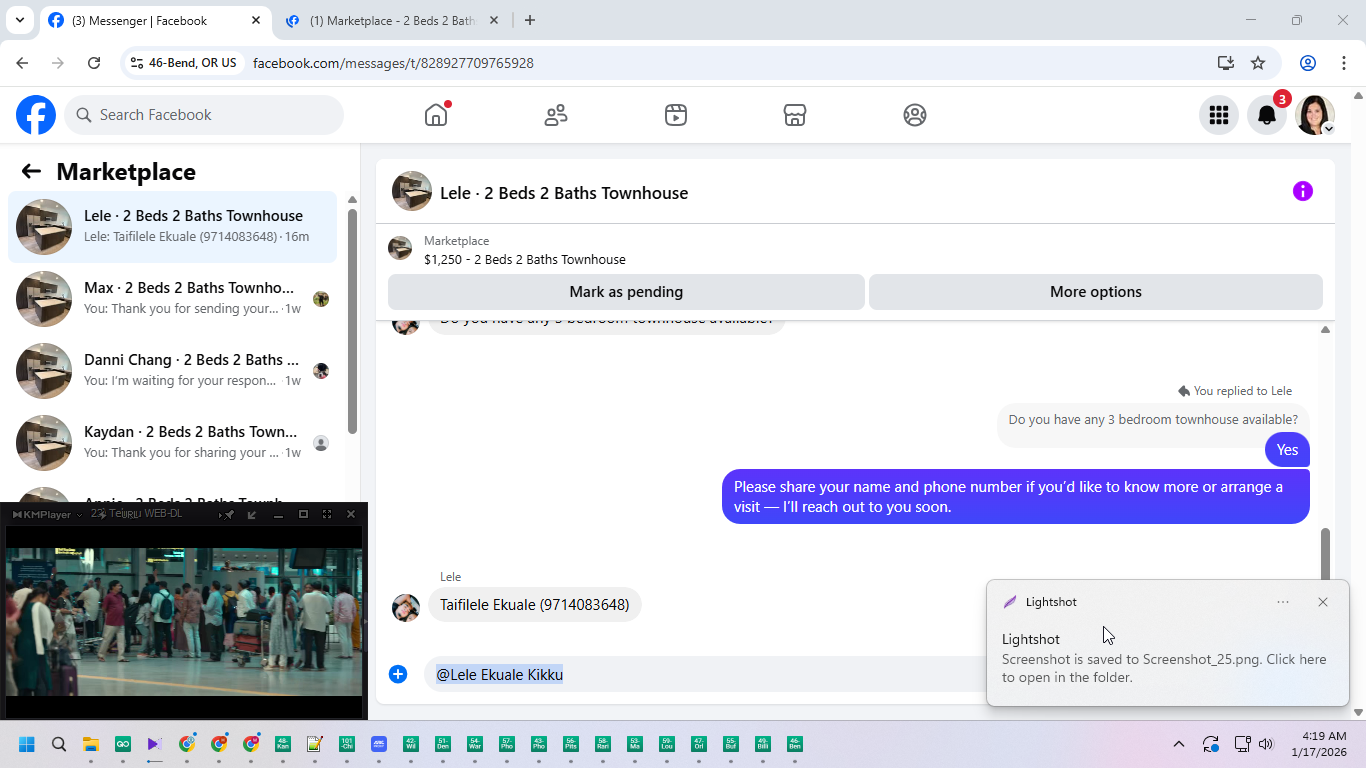Select the Lele 2 Beds 2 Baths conversation
Screen dimensions: 1366x768
172,227
